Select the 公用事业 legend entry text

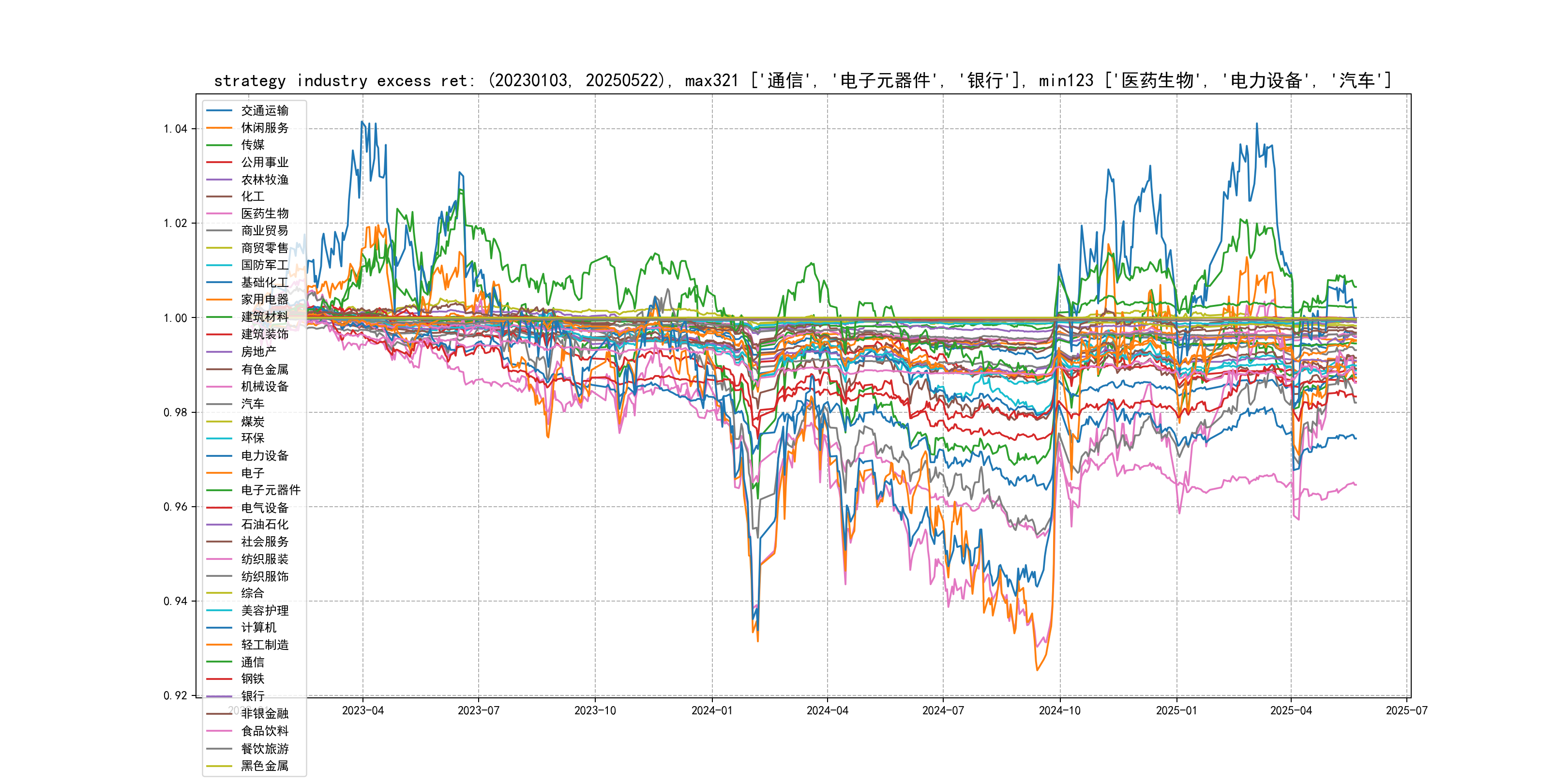tap(264, 163)
